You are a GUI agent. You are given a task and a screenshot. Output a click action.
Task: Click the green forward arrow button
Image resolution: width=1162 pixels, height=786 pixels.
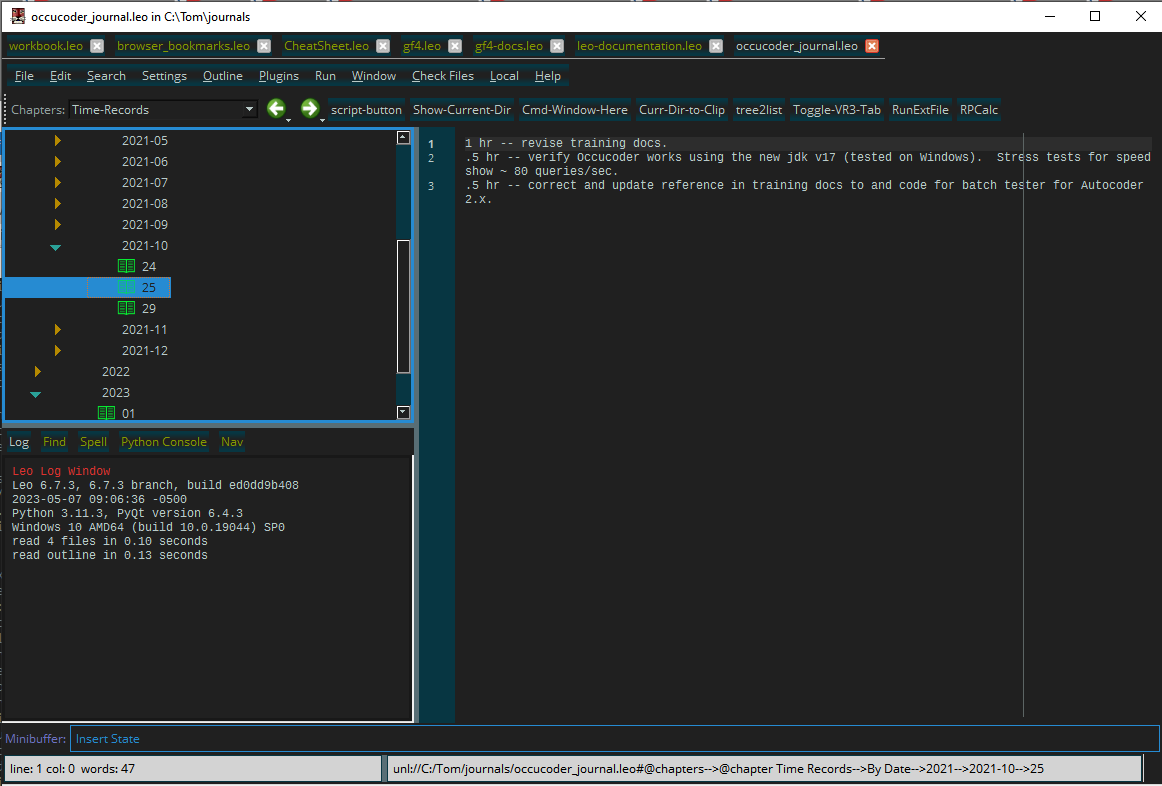pos(310,109)
